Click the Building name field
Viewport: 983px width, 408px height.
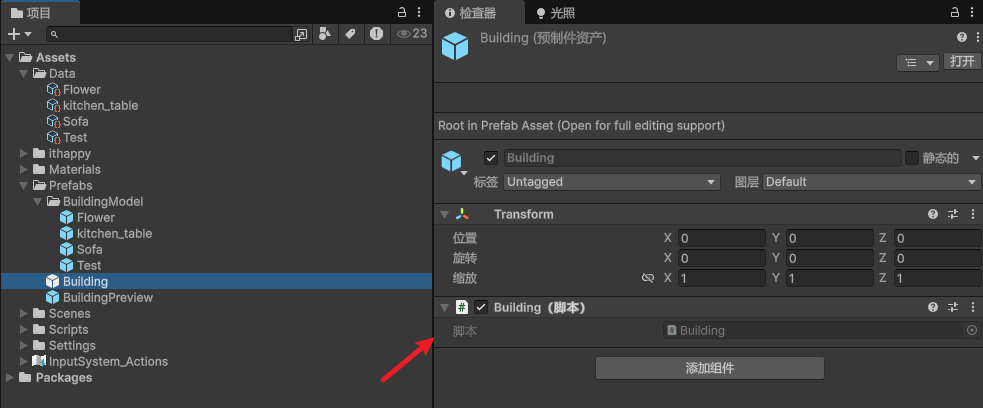point(702,158)
